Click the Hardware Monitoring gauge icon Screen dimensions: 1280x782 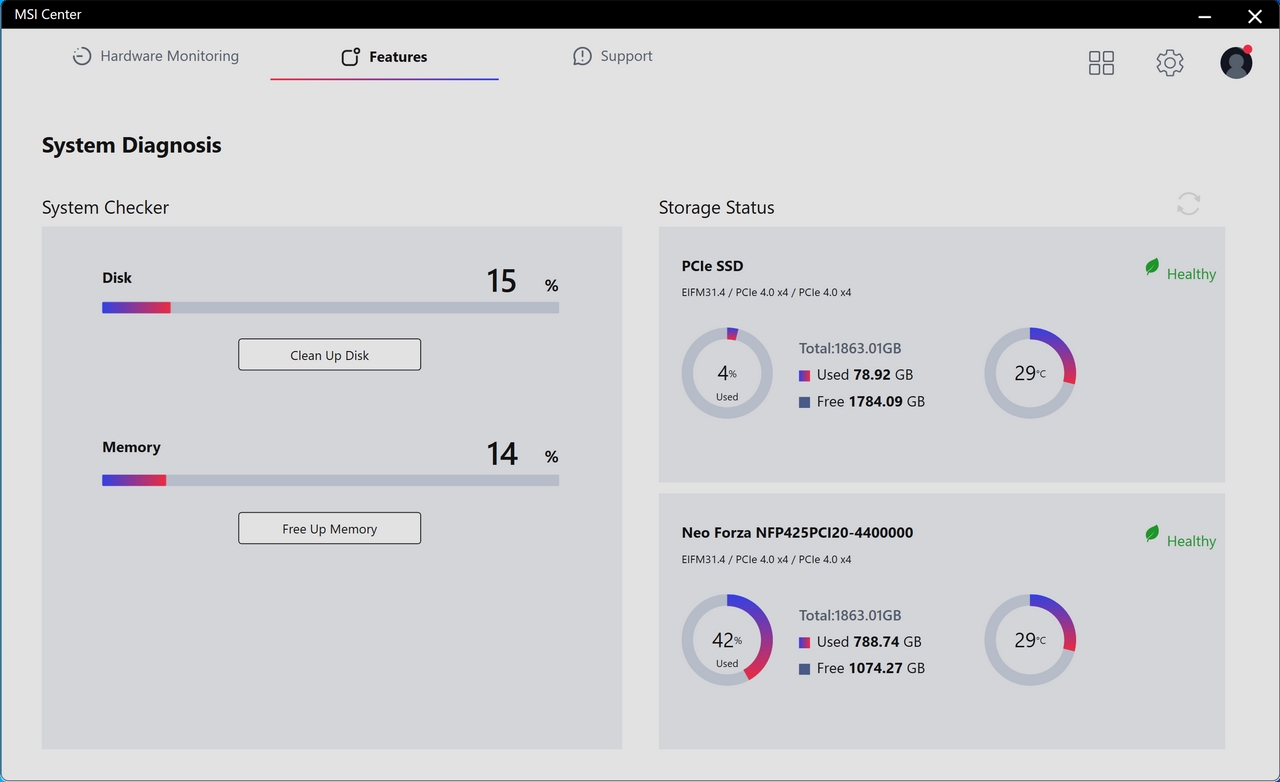point(82,56)
